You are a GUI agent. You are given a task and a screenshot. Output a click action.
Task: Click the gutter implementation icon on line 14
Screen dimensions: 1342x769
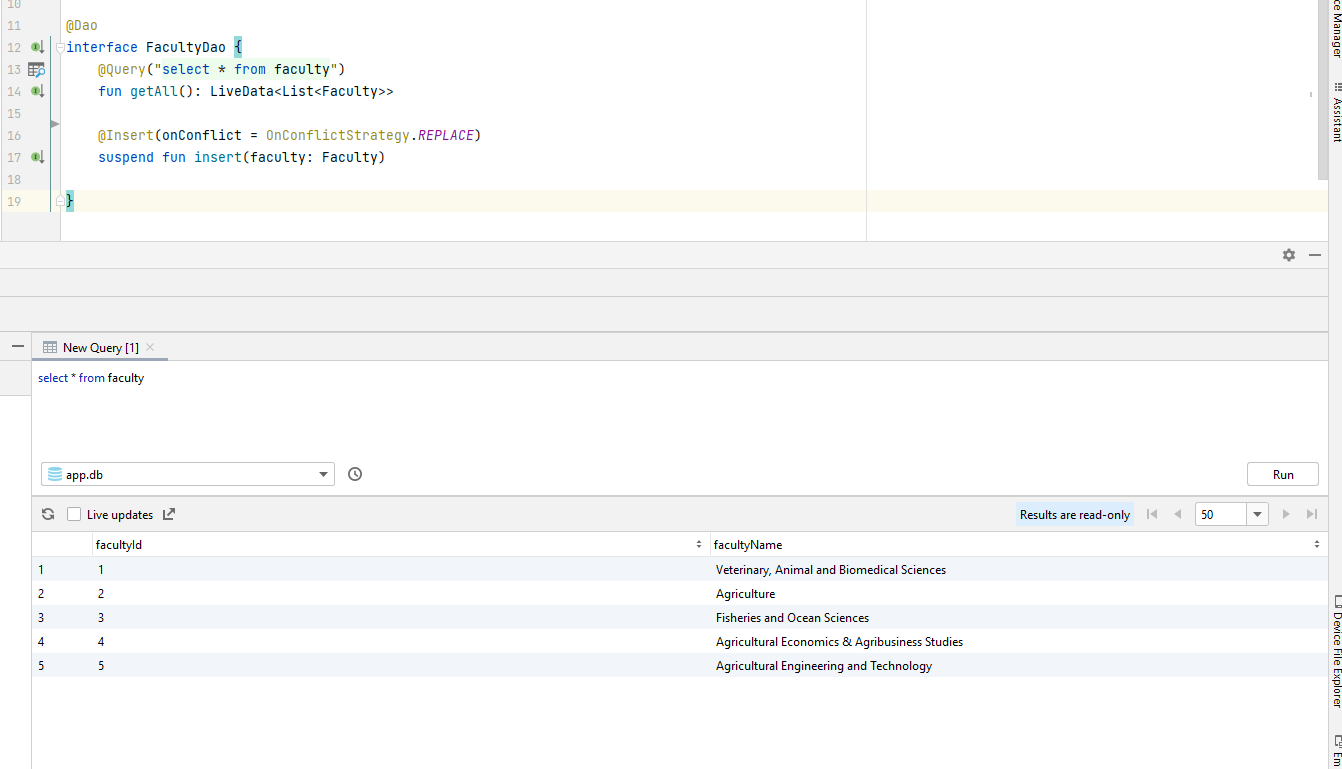click(x=37, y=91)
